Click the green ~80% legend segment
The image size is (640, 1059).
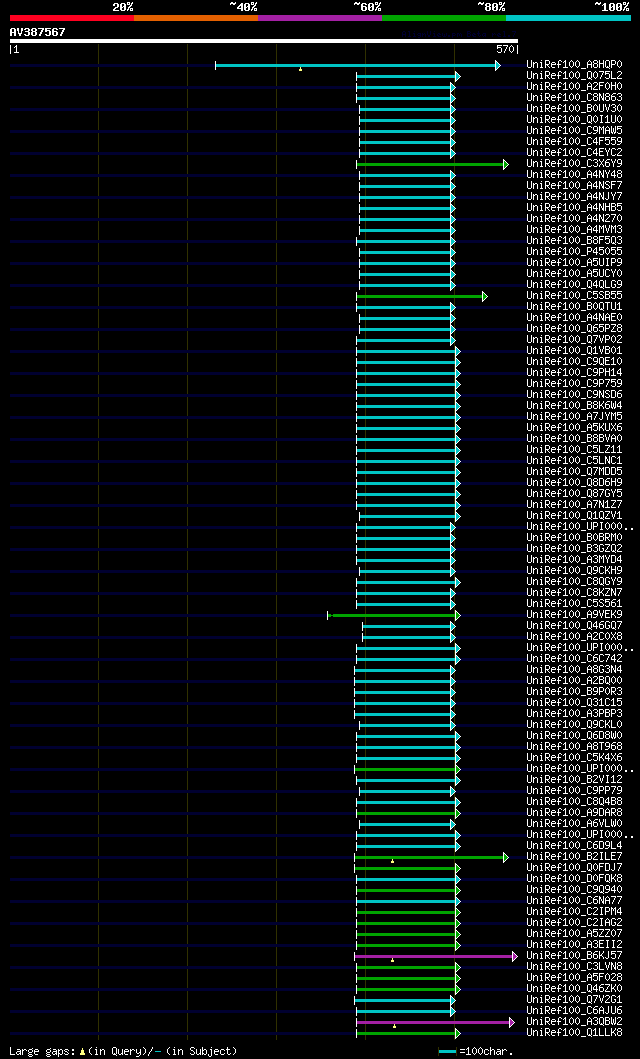(x=444, y=18)
